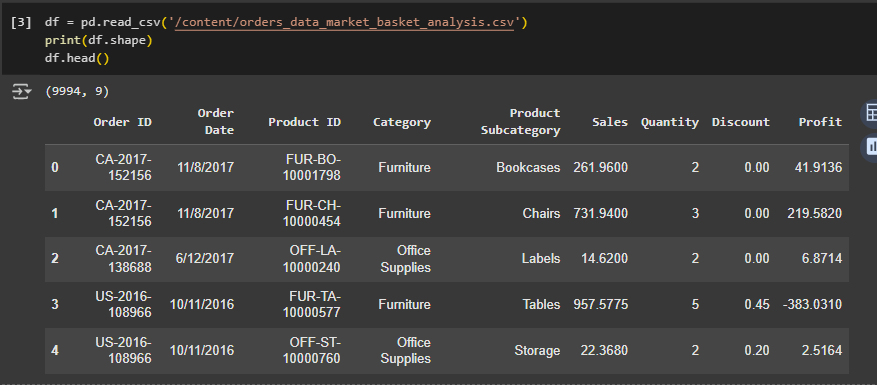Click the Category column header
The height and width of the screenshot is (385, 877).
click(x=402, y=122)
